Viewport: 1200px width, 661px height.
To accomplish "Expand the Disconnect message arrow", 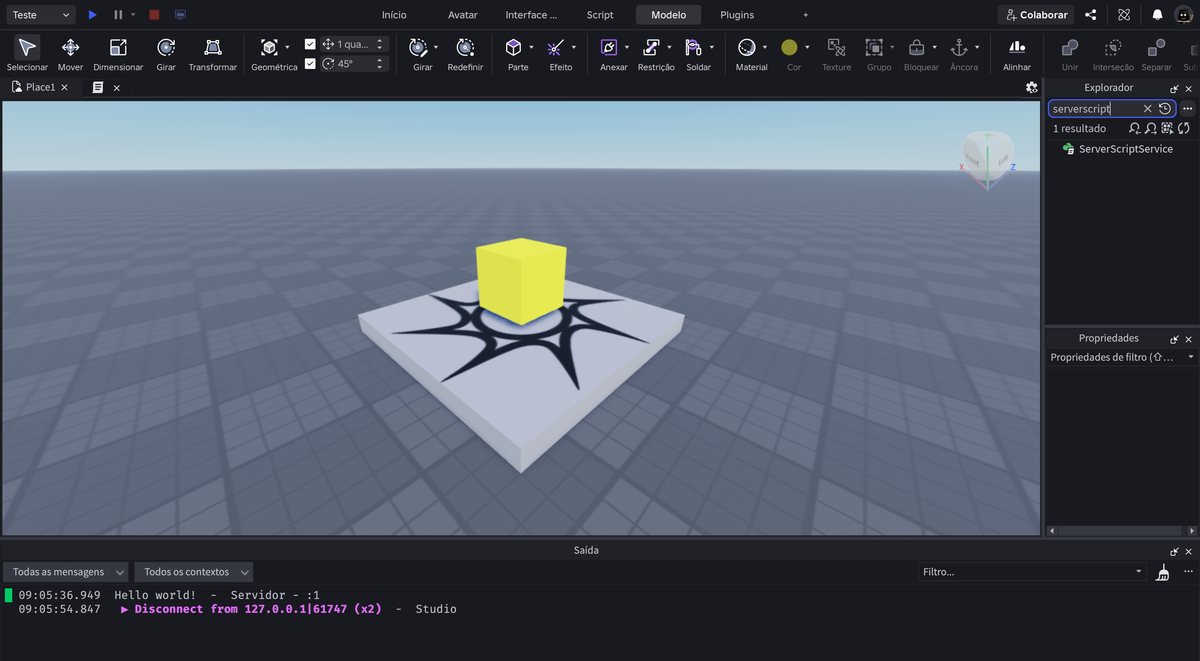I will pos(125,609).
